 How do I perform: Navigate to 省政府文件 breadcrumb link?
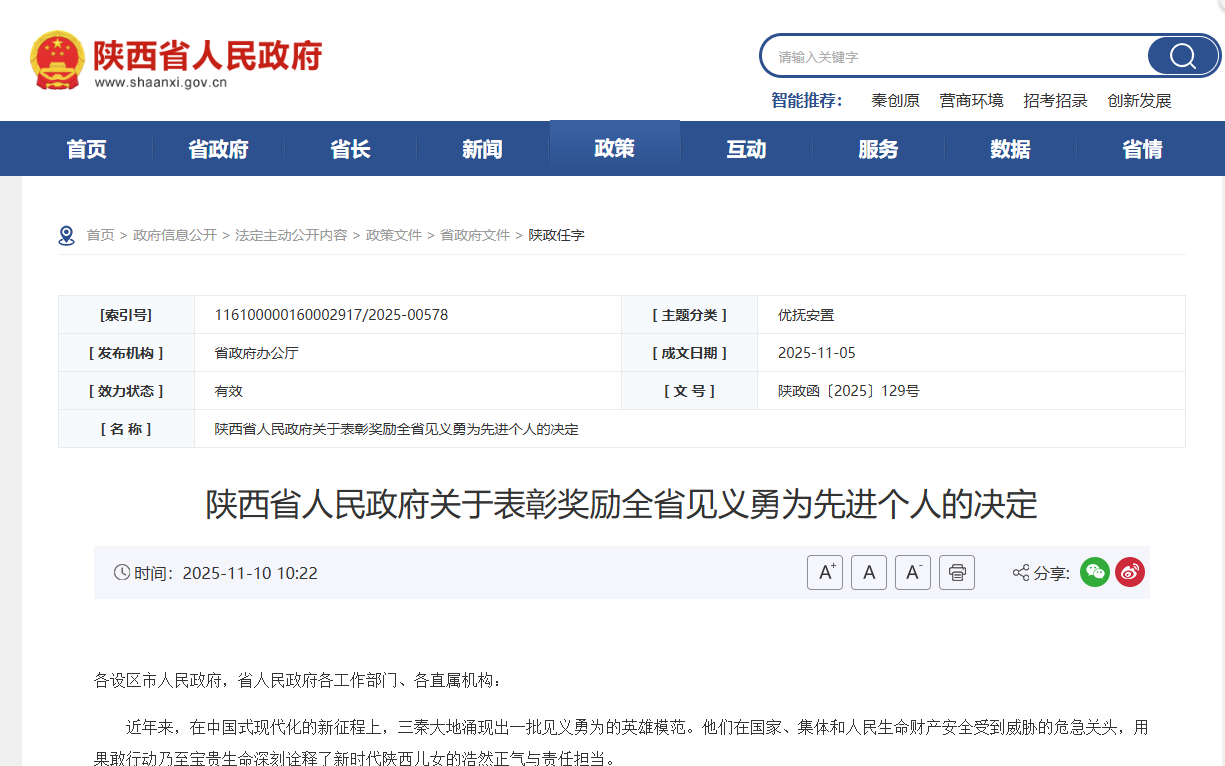(475, 235)
